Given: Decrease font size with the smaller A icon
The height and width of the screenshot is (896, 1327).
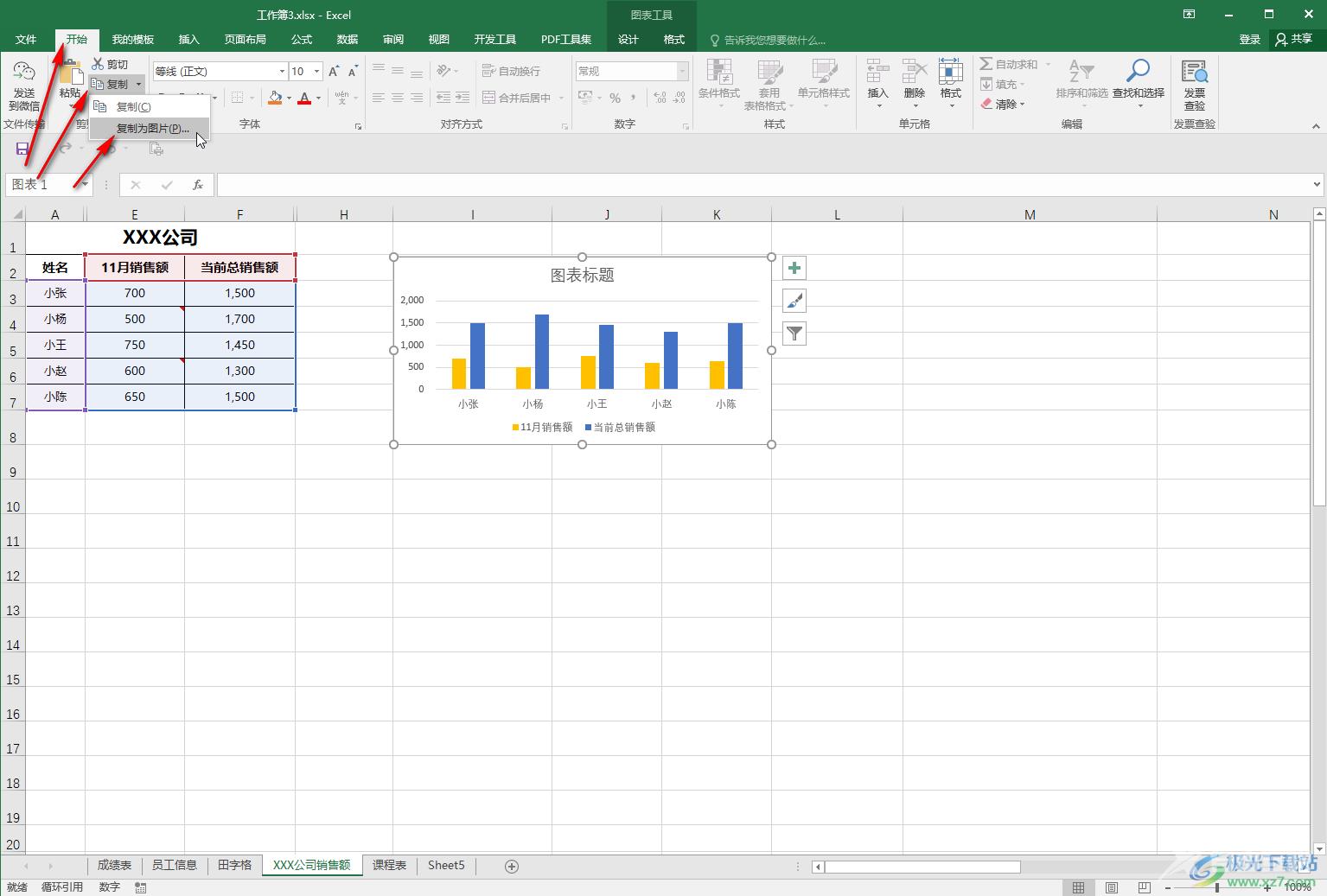Looking at the screenshot, I should pos(353,71).
